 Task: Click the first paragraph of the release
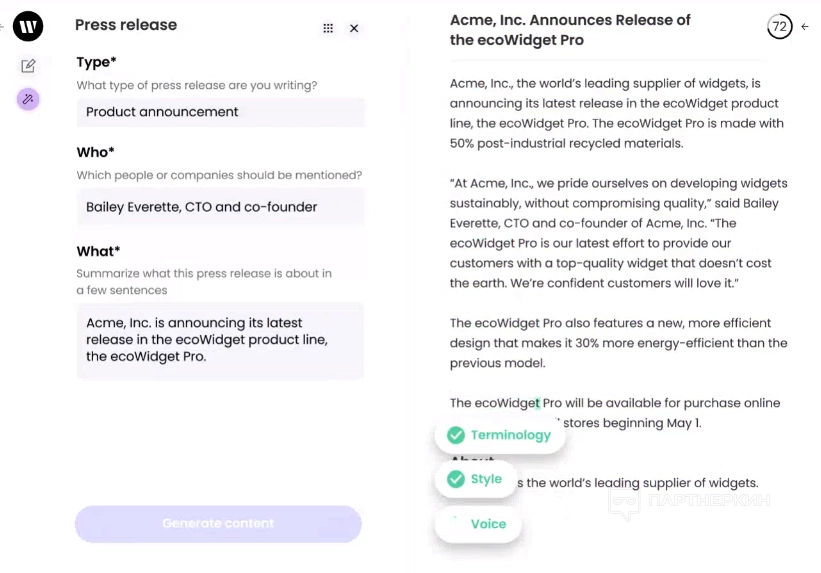point(616,113)
